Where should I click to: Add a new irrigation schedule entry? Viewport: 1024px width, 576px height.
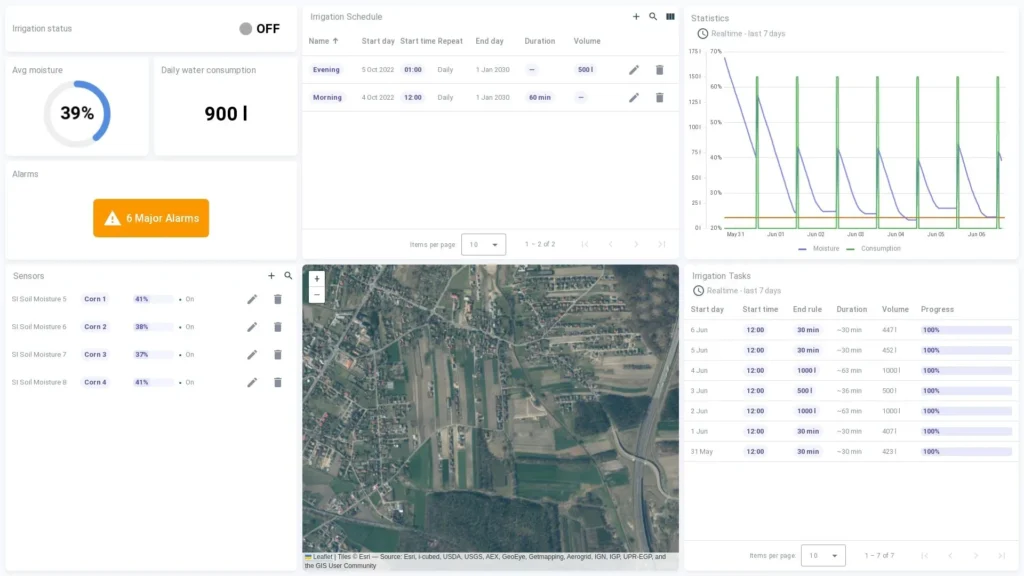(x=636, y=17)
